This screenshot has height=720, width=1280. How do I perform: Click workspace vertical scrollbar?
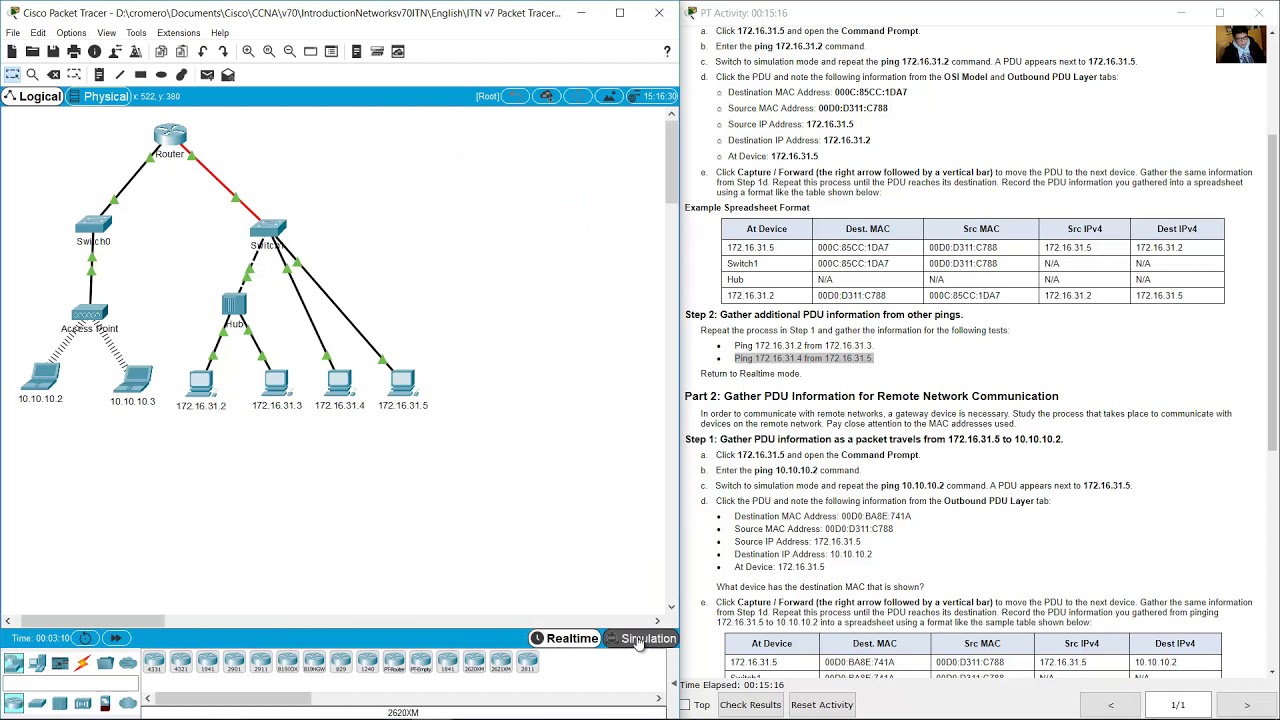point(671,160)
